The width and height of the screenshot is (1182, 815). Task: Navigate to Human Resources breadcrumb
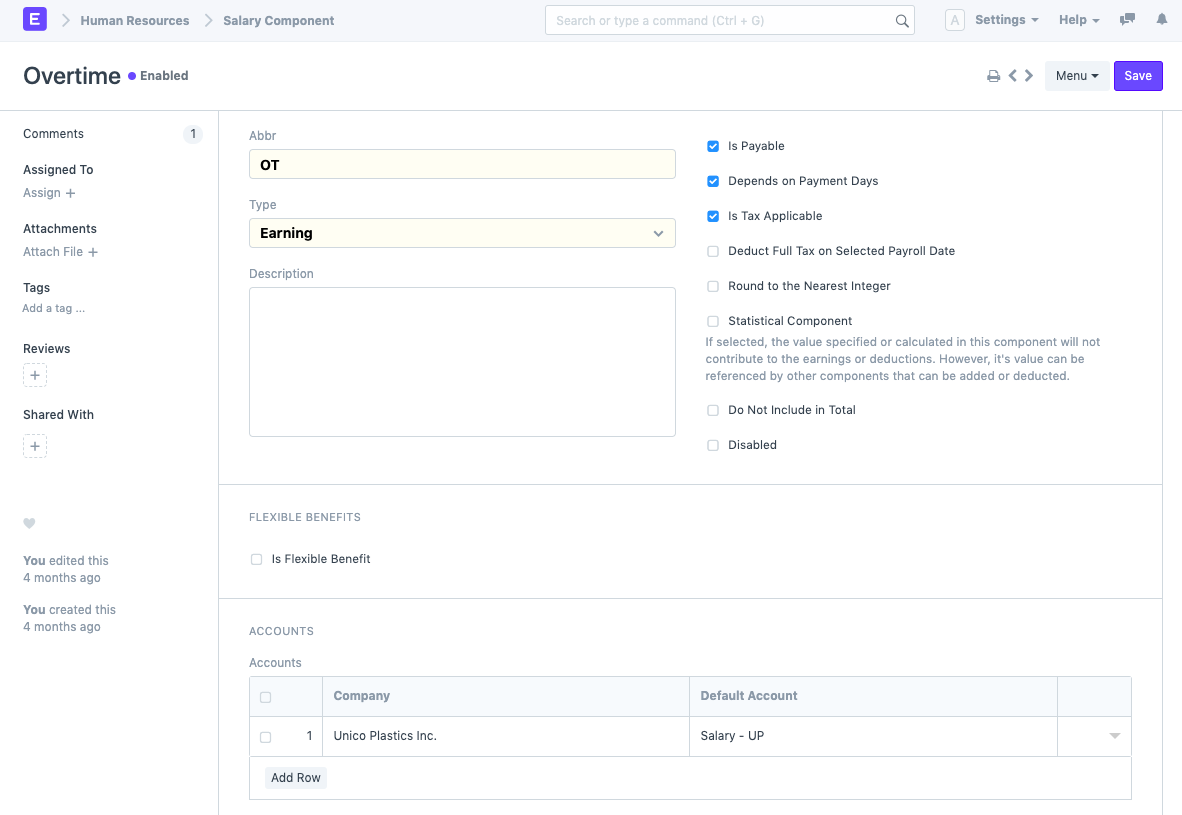point(135,20)
